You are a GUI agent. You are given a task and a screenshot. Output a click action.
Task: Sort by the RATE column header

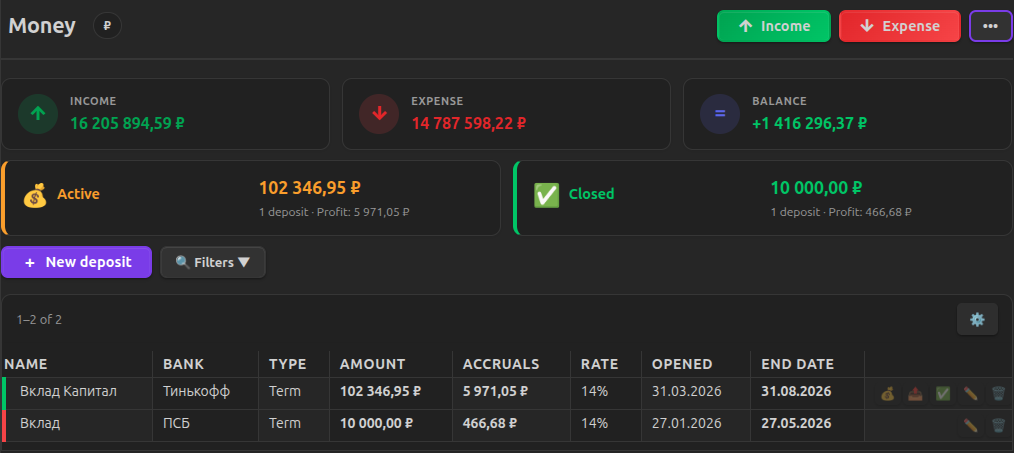pos(599,364)
